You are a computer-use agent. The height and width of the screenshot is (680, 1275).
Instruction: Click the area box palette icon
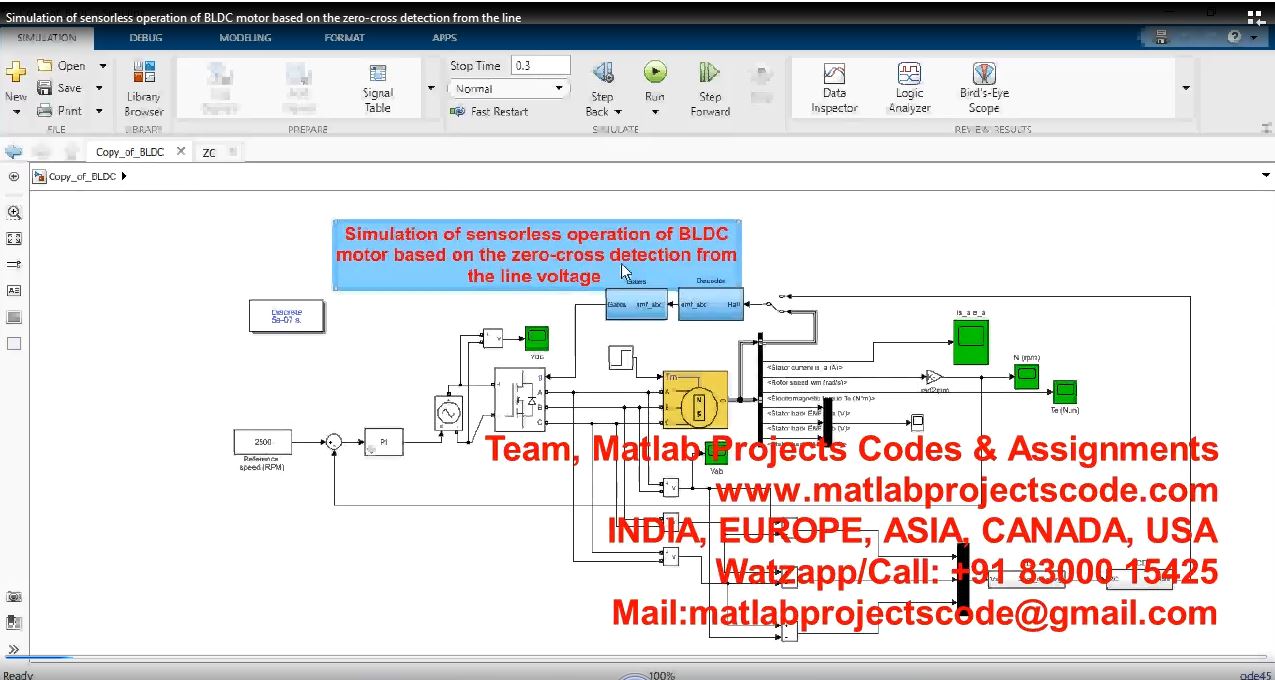(14, 343)
